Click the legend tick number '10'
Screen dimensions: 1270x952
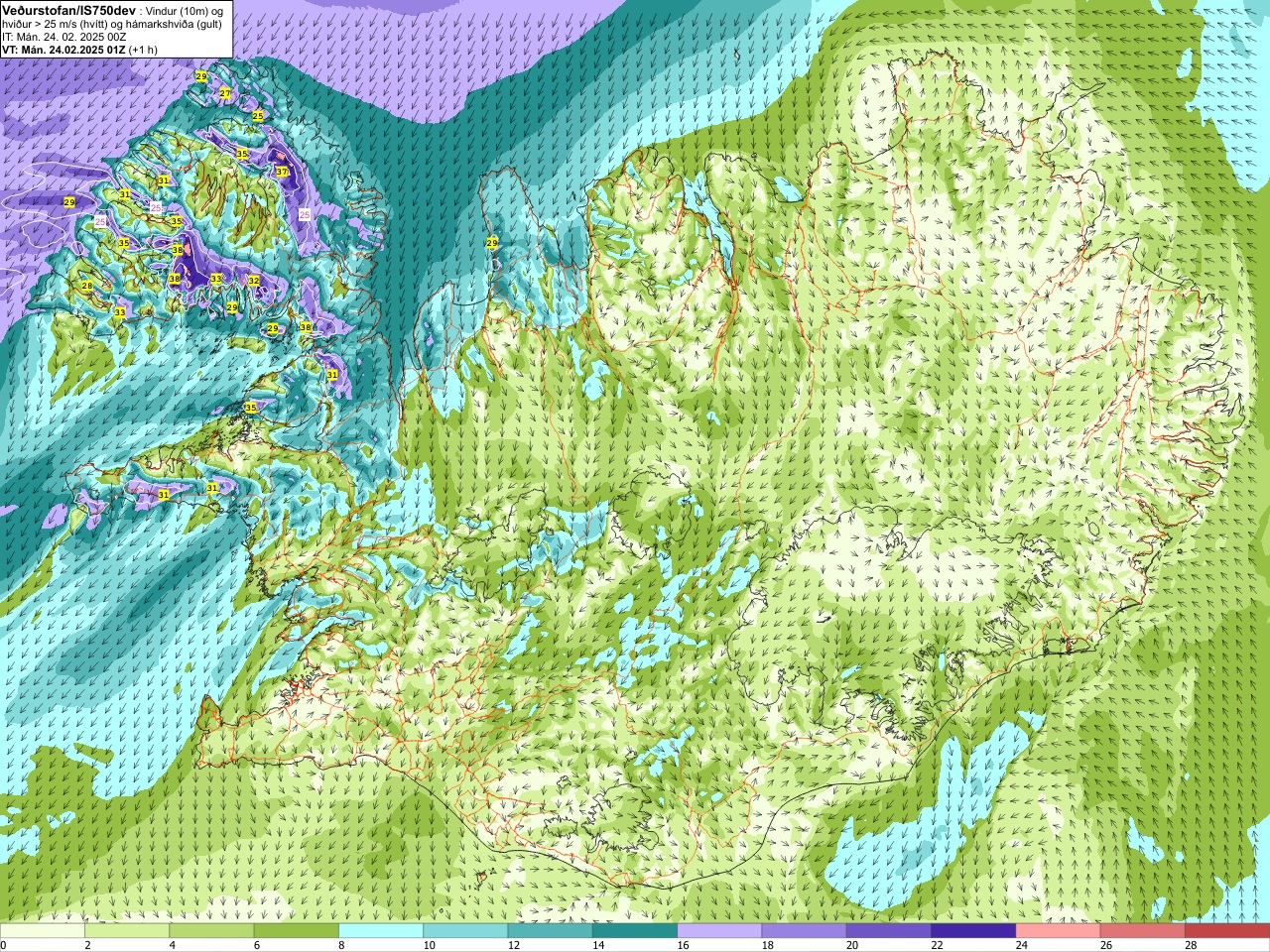tap(430, 945)
